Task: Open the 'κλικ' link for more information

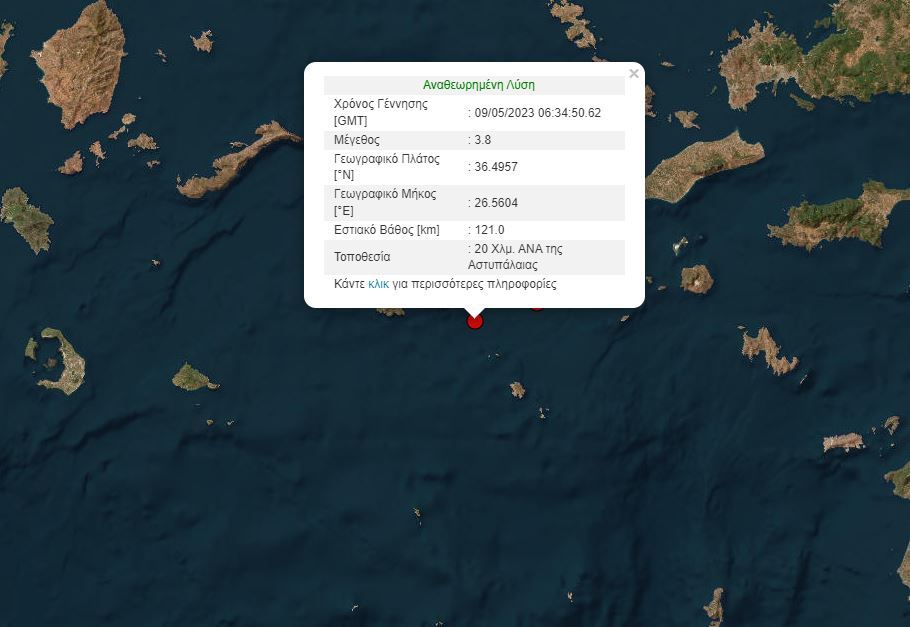Action: pyautogui.click(x=378, y=284)
